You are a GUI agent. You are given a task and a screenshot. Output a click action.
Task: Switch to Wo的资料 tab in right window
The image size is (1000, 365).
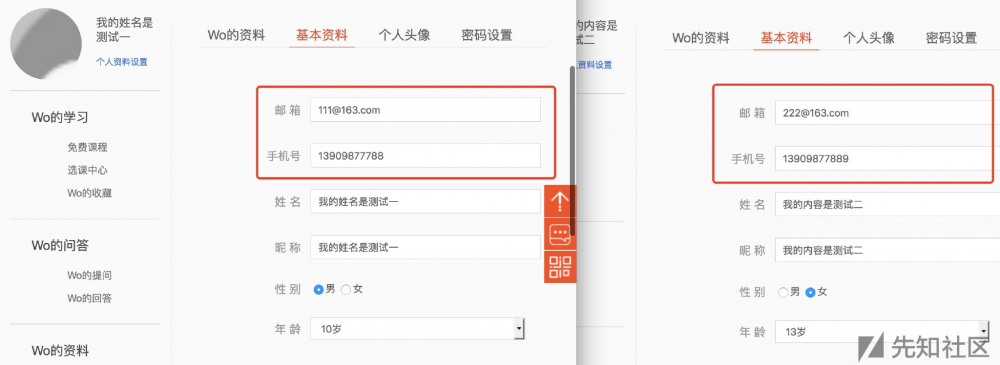tap(701, 38)
